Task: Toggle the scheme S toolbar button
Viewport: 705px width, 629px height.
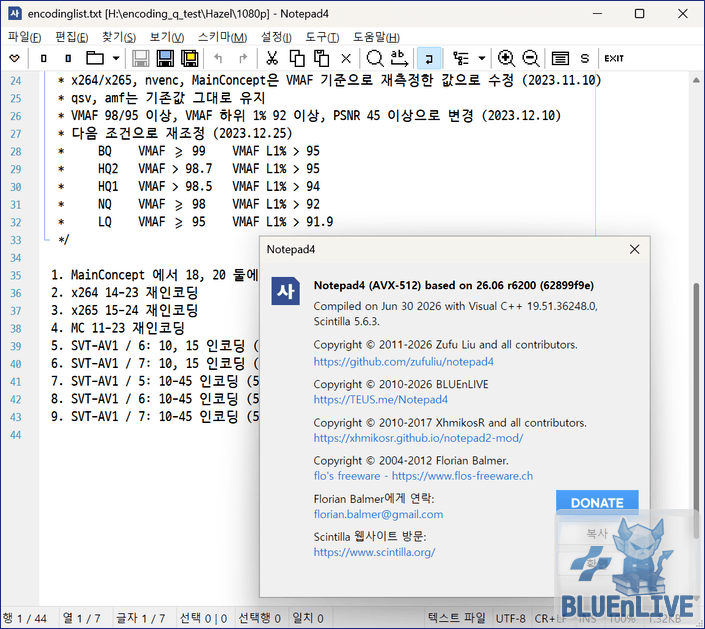Action: coord(585,58)
